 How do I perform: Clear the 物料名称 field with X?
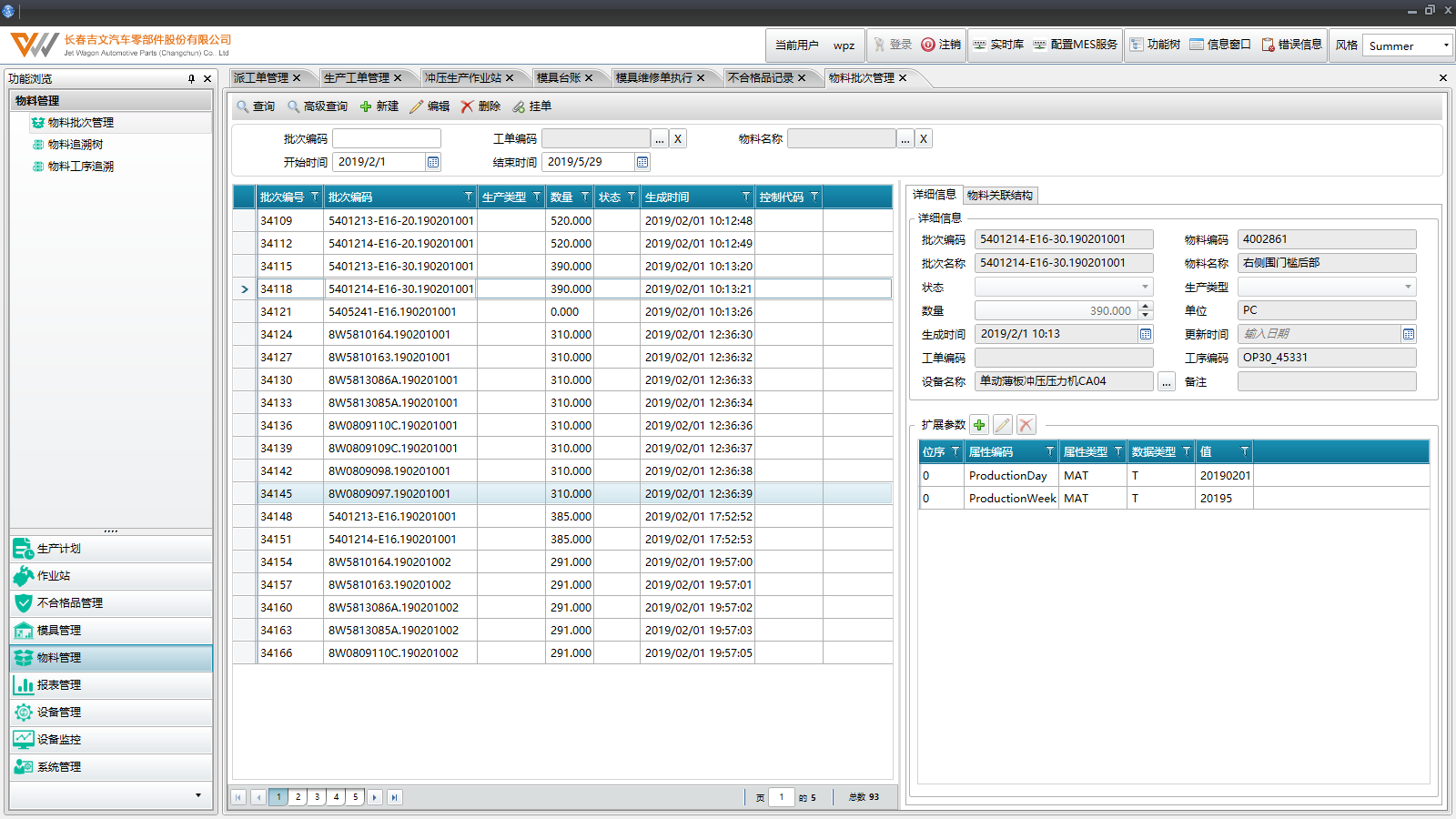pos(924,139)
